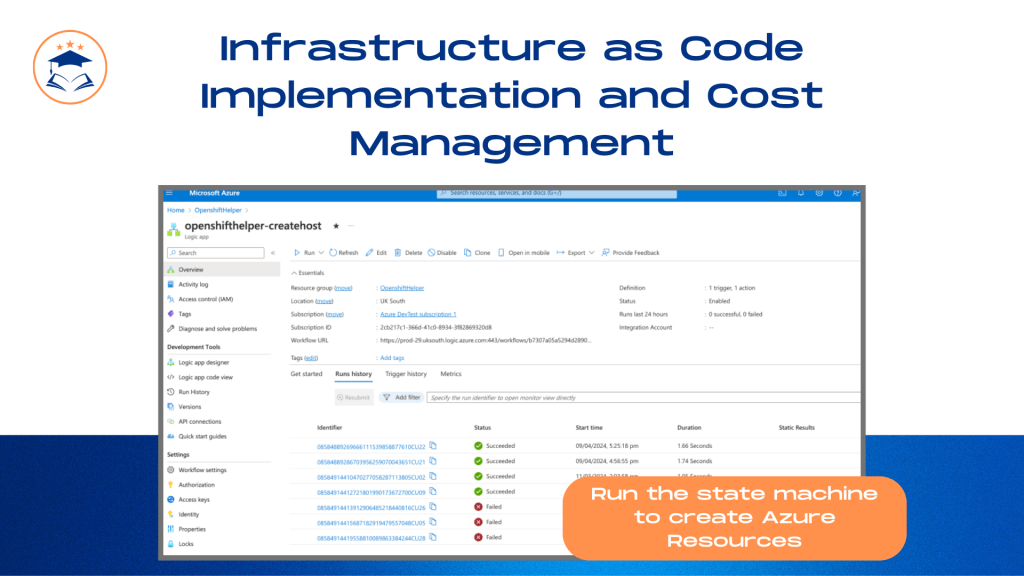Copy the run identifier ending CU02
This screenshot has width=1024, height=576.
pyautogui.click(x=433, y=477)
